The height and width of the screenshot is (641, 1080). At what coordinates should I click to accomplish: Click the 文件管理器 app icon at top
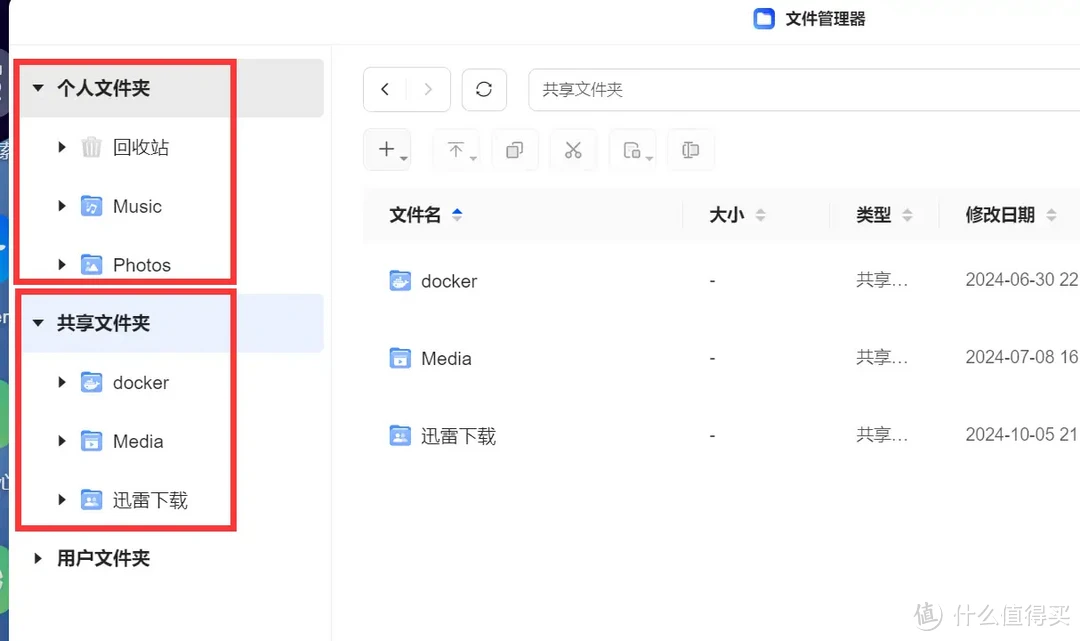click(x=763, y=18)
